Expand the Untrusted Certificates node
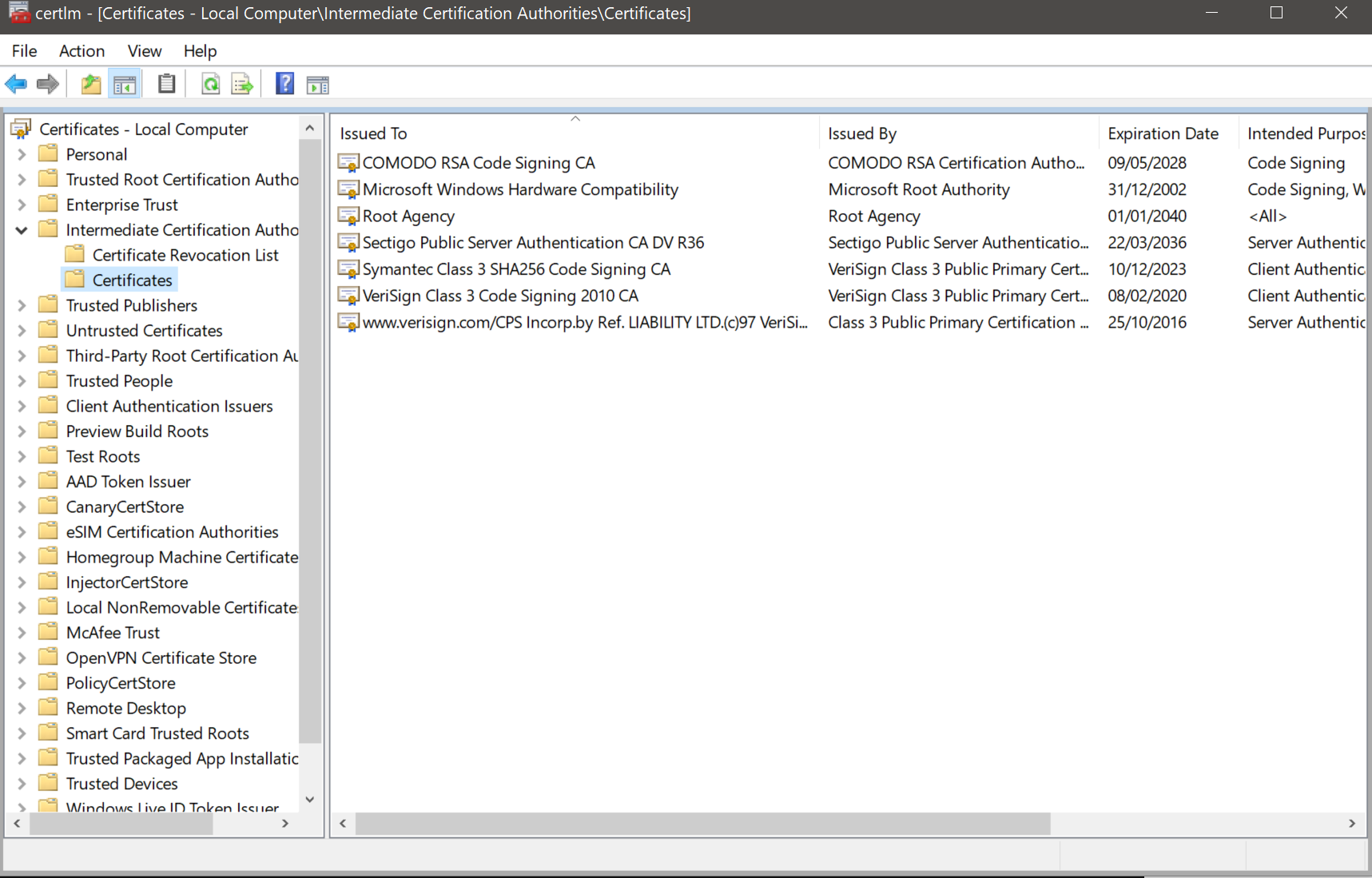The width and height of the screenshot is (1372, 878). click(x=22, y=331)
